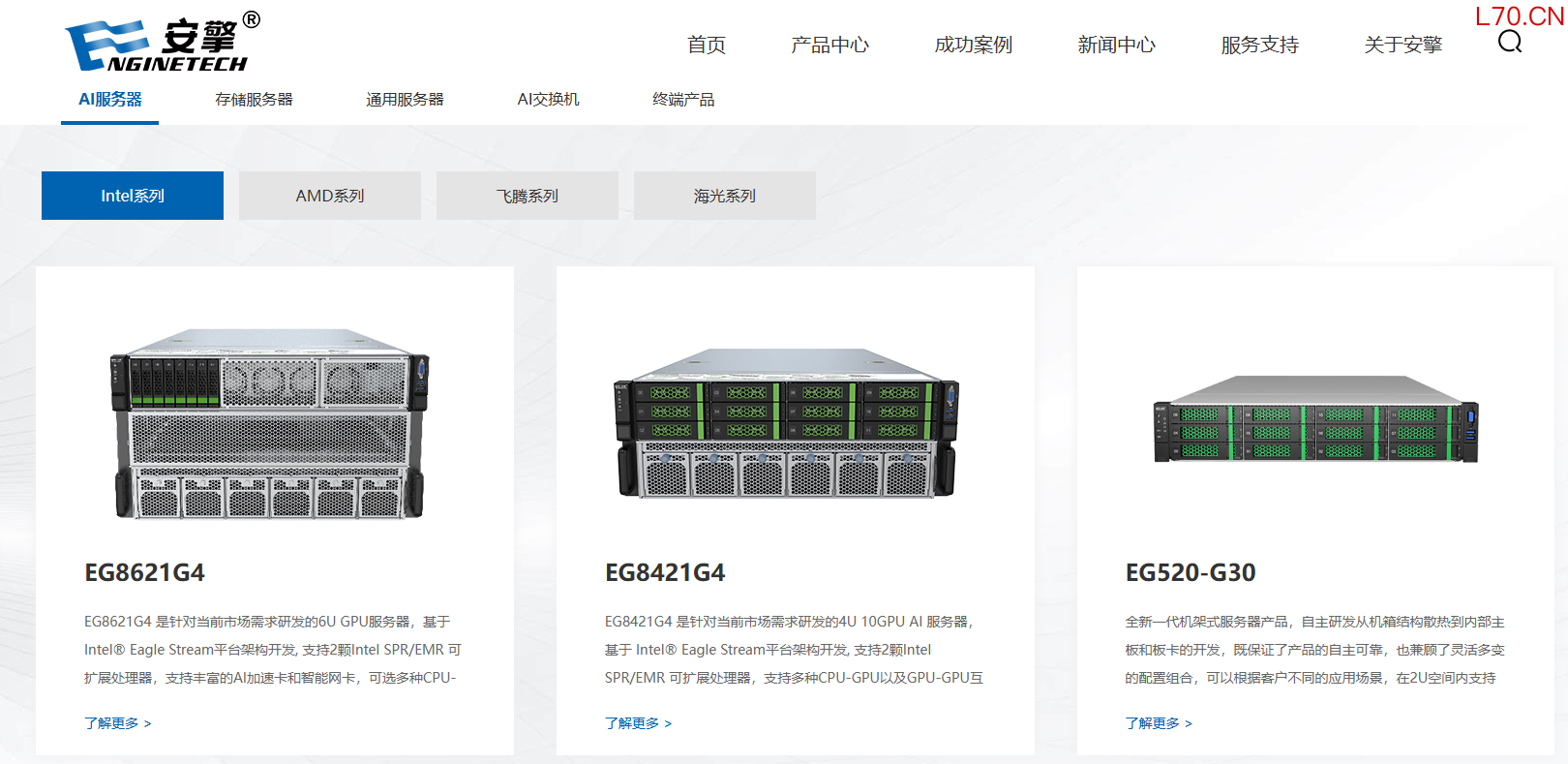1568x764 pixels.
Task: Select the Intel系列 filter button
Action: click(x=133, y=196)
